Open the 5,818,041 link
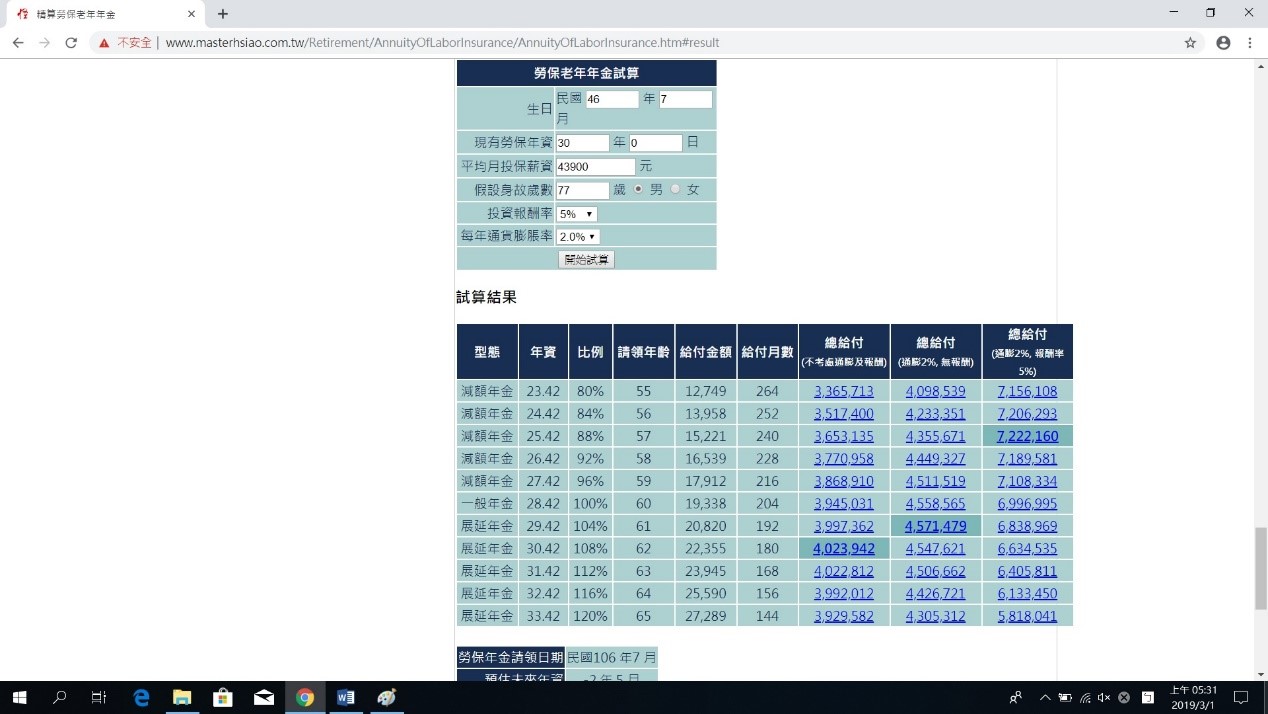The width and height of the screenshot is (1268, 714). [1027, 616]
